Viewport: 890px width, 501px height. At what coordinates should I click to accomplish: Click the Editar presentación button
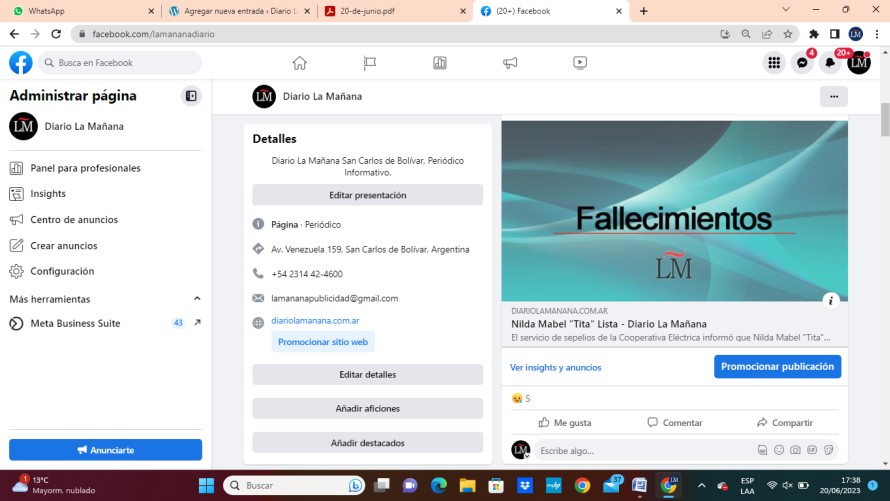(367, 195)
